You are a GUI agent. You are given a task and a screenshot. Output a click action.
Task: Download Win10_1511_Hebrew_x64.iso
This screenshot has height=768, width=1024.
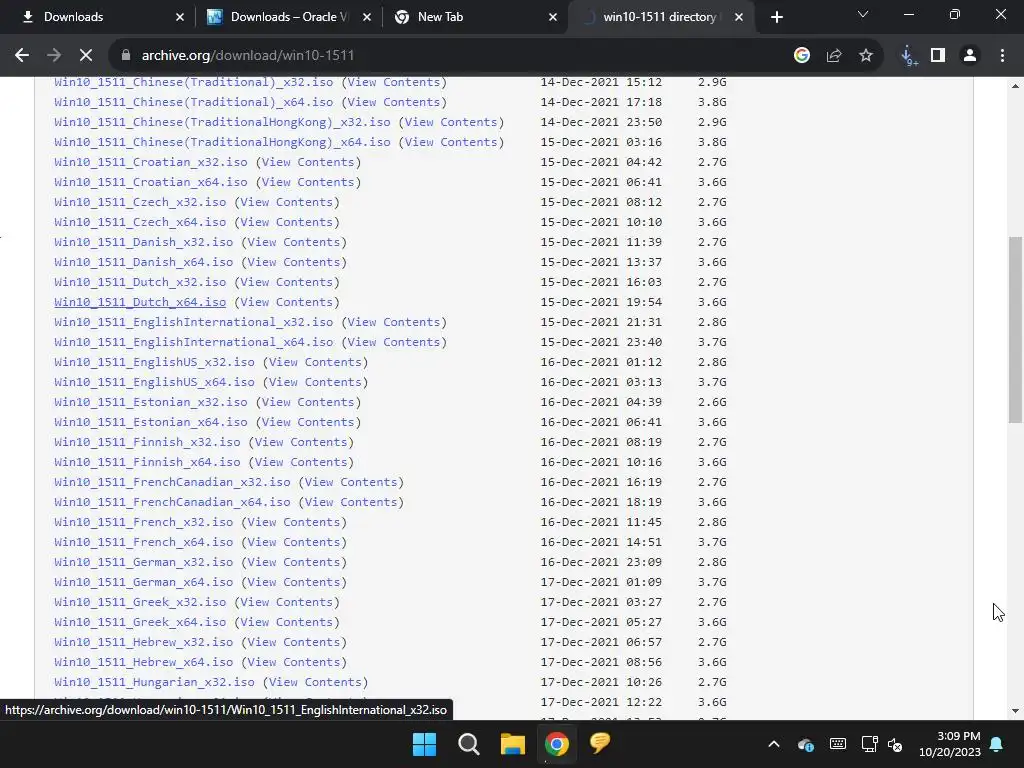click(x=144, y=662)
